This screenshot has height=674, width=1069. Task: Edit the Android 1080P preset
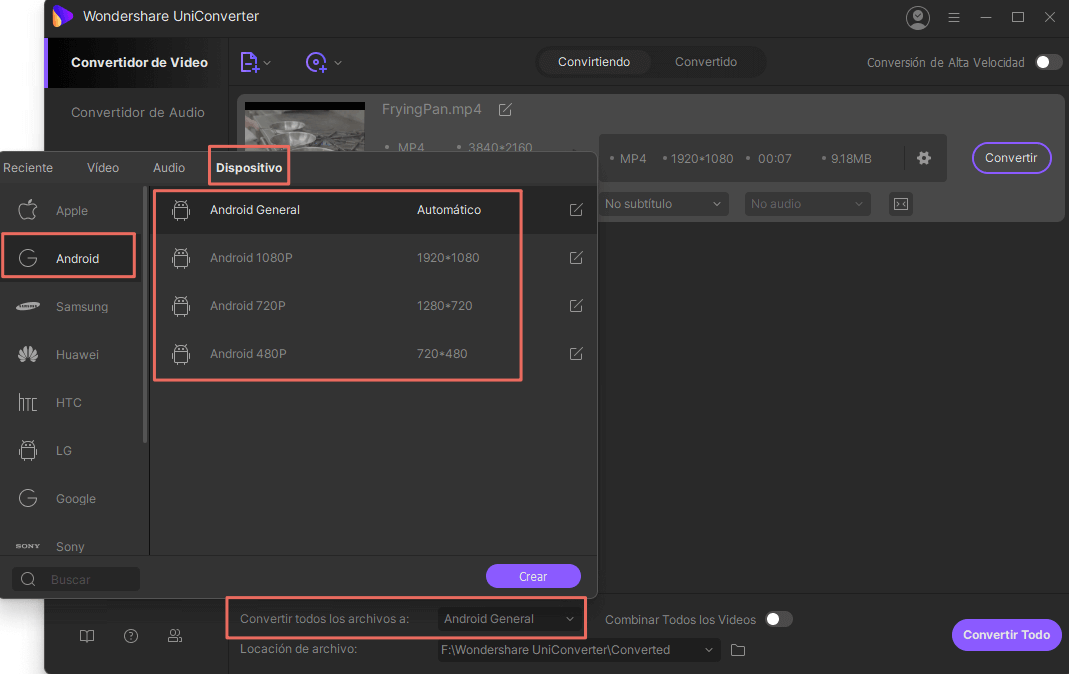click(576, 258)
